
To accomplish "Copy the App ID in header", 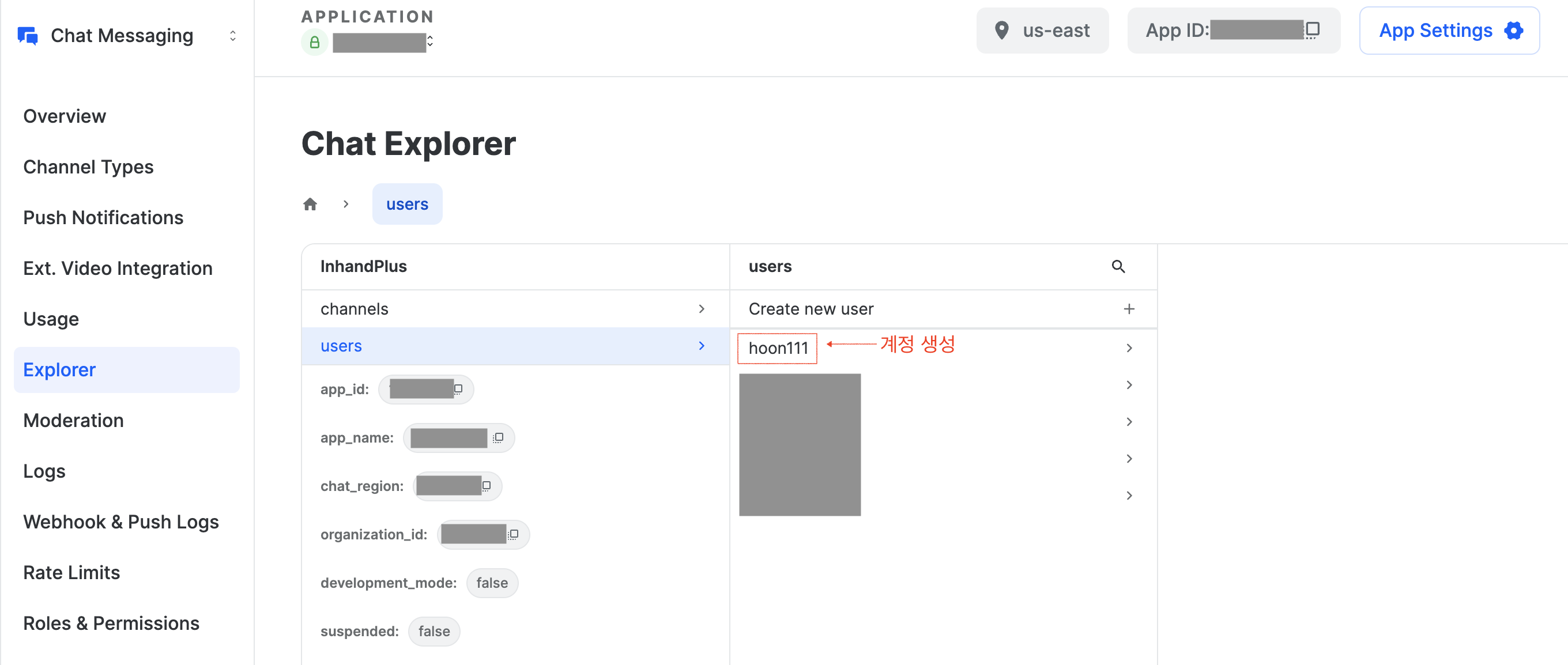I will (x=1313, y=30).
